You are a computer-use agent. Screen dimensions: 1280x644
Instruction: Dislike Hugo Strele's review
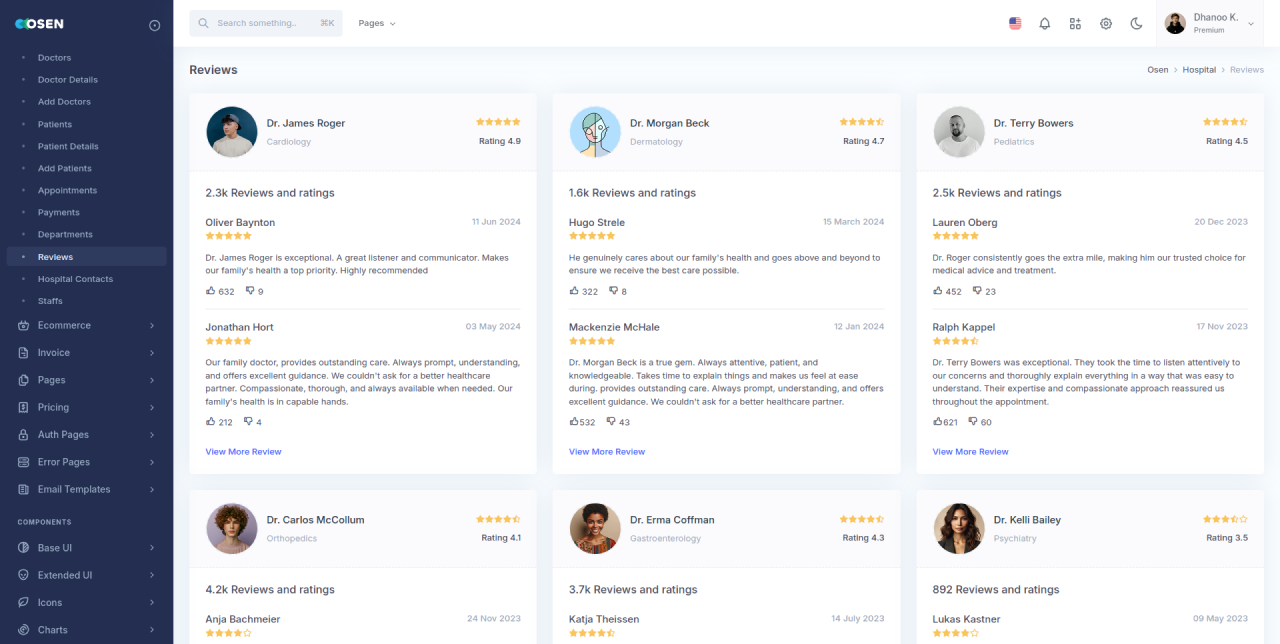(614, 291)
